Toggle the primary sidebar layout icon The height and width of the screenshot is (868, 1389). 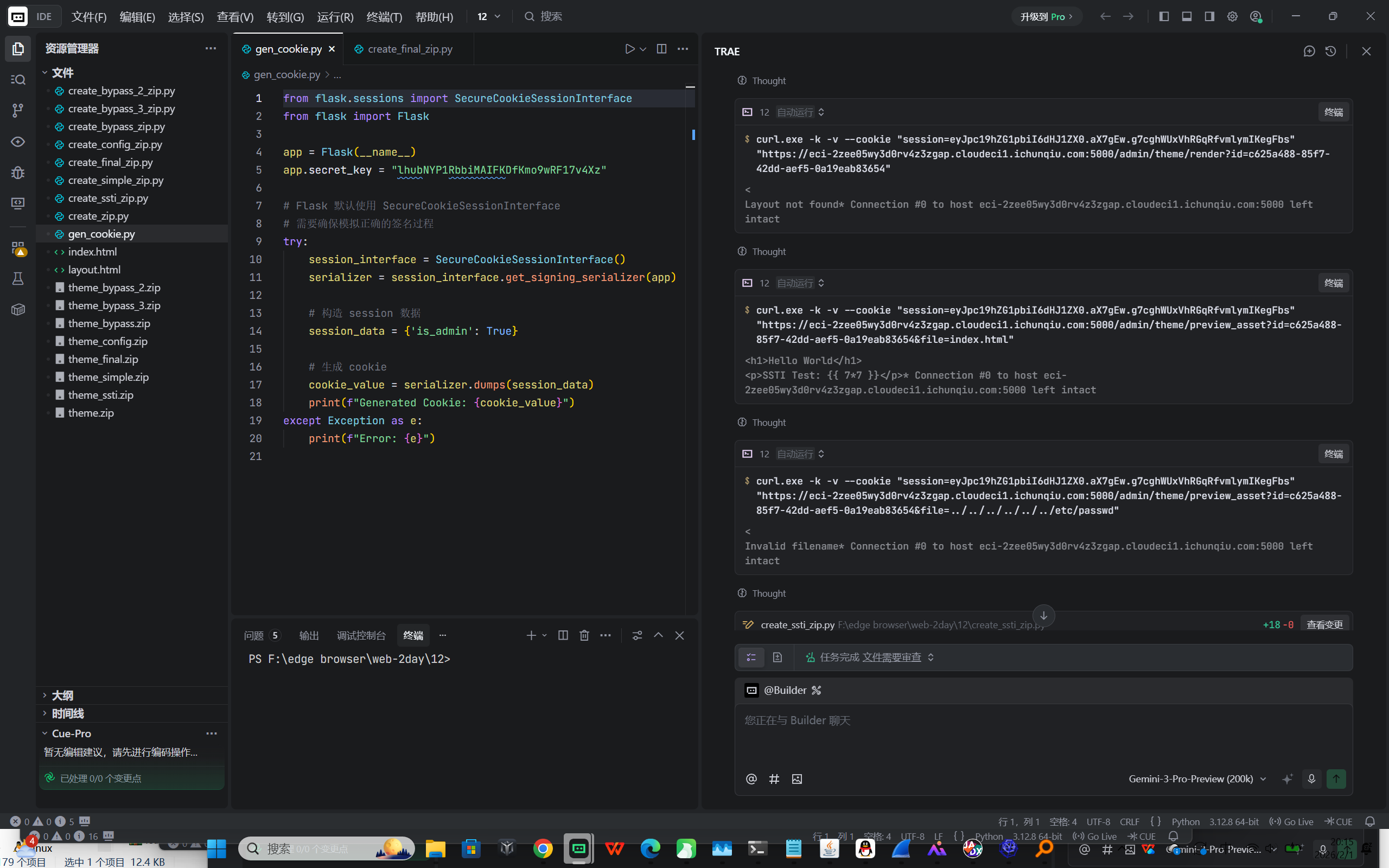pyautogui.click(x=1164, y=17)
